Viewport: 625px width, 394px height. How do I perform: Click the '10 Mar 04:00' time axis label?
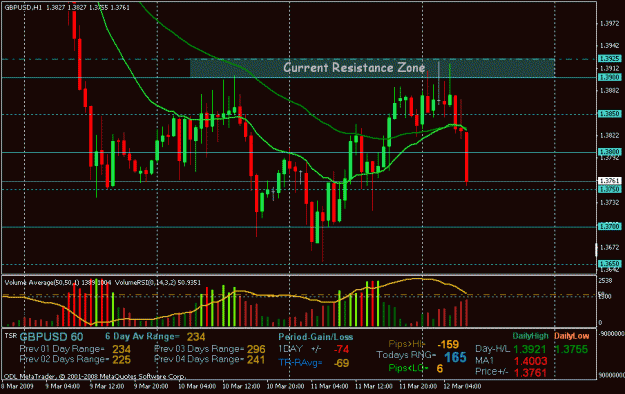pyautogui.click(x=196, y=386)
